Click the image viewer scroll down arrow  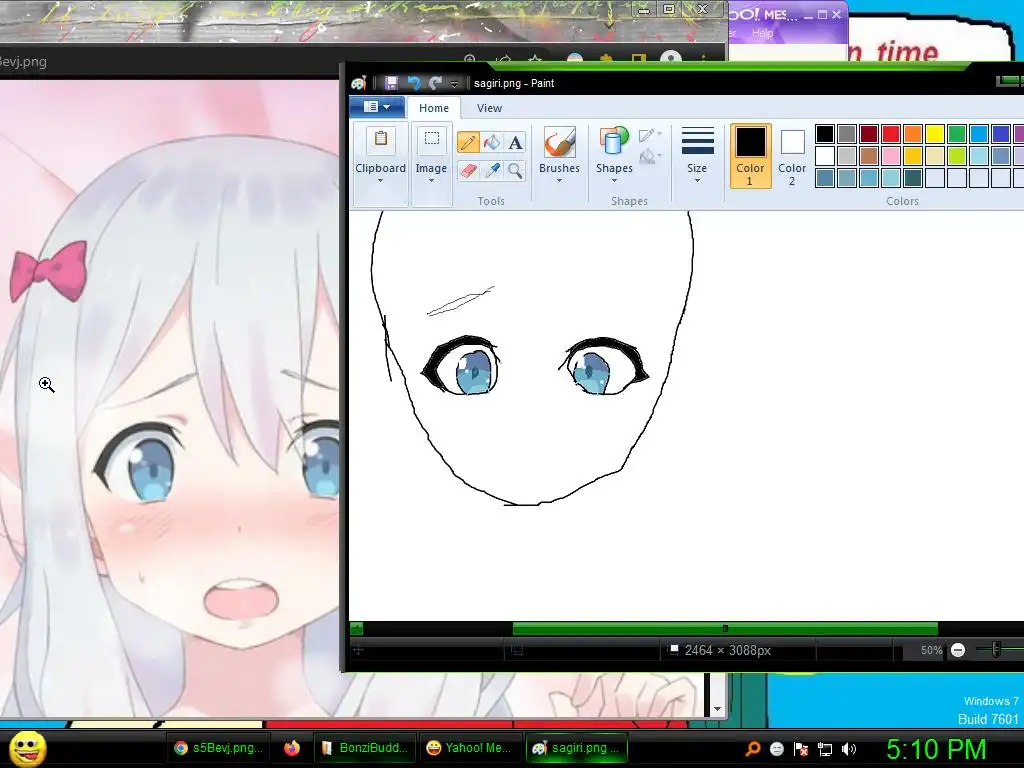[717, 709]
